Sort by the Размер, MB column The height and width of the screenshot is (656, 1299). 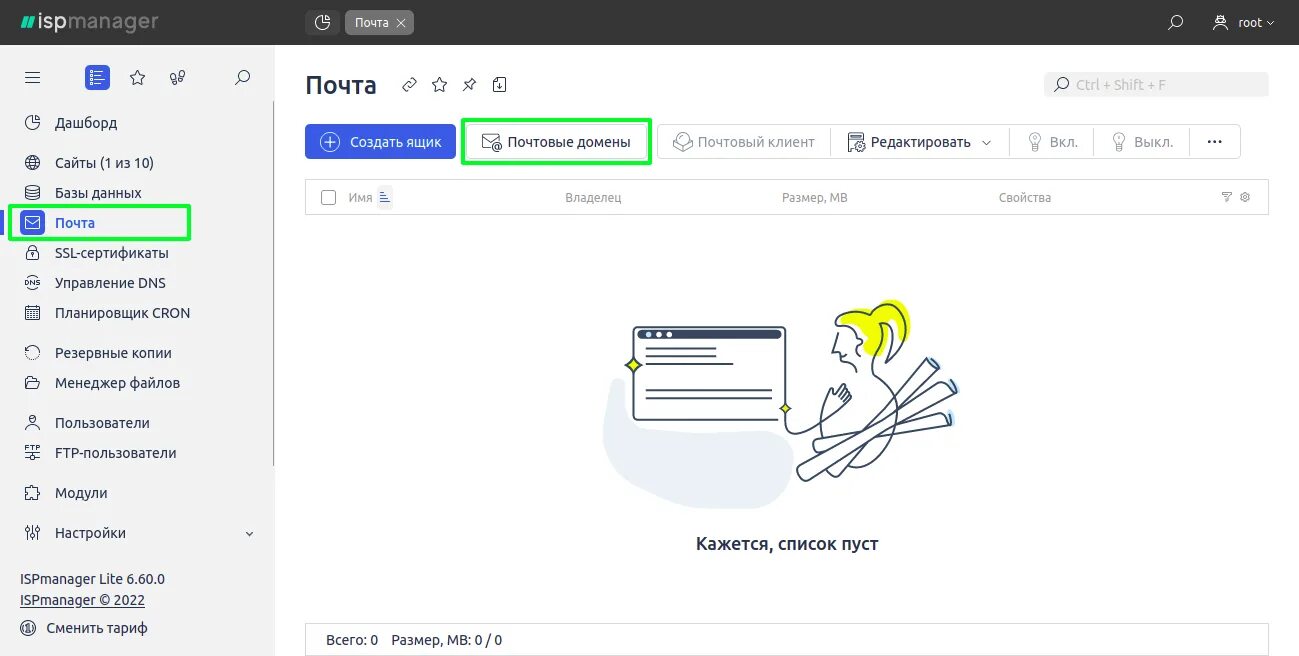814,198
